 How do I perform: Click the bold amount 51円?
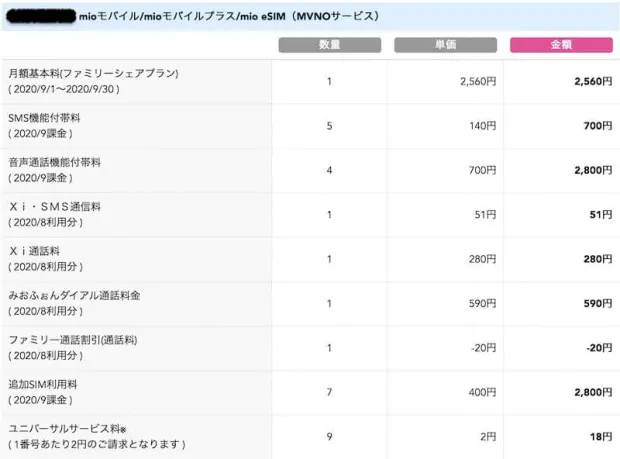[601, 215]
